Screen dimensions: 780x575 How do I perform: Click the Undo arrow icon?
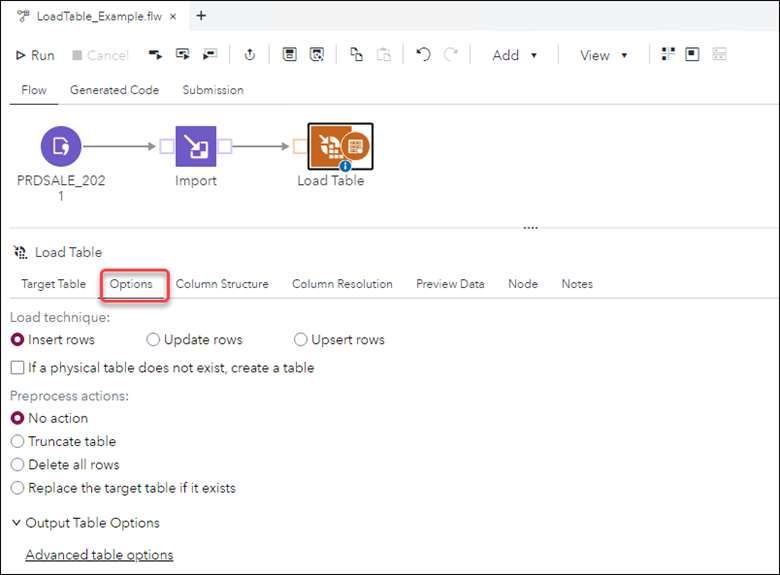[423, 55]
